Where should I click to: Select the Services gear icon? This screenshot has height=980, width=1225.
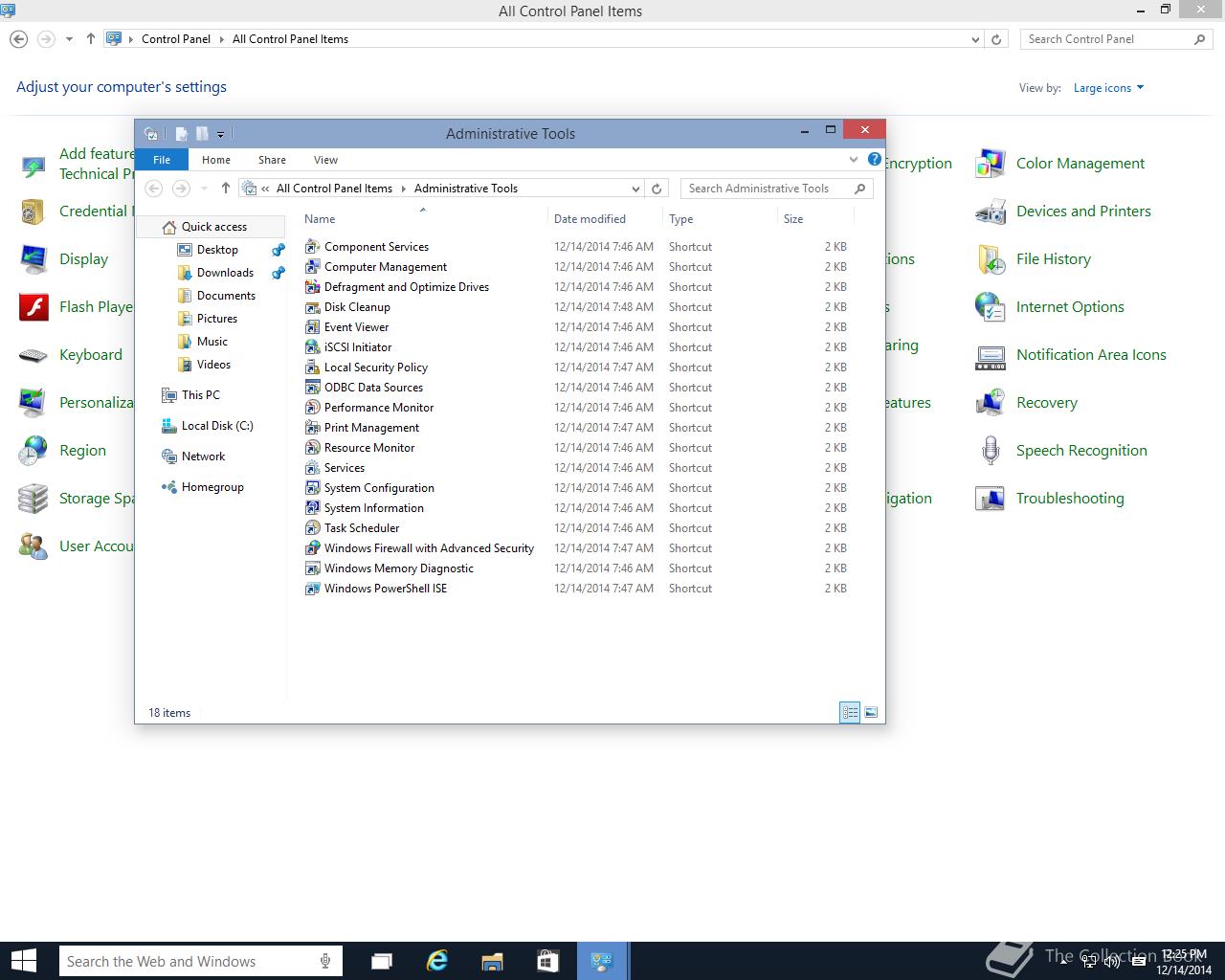click(312, 468)
